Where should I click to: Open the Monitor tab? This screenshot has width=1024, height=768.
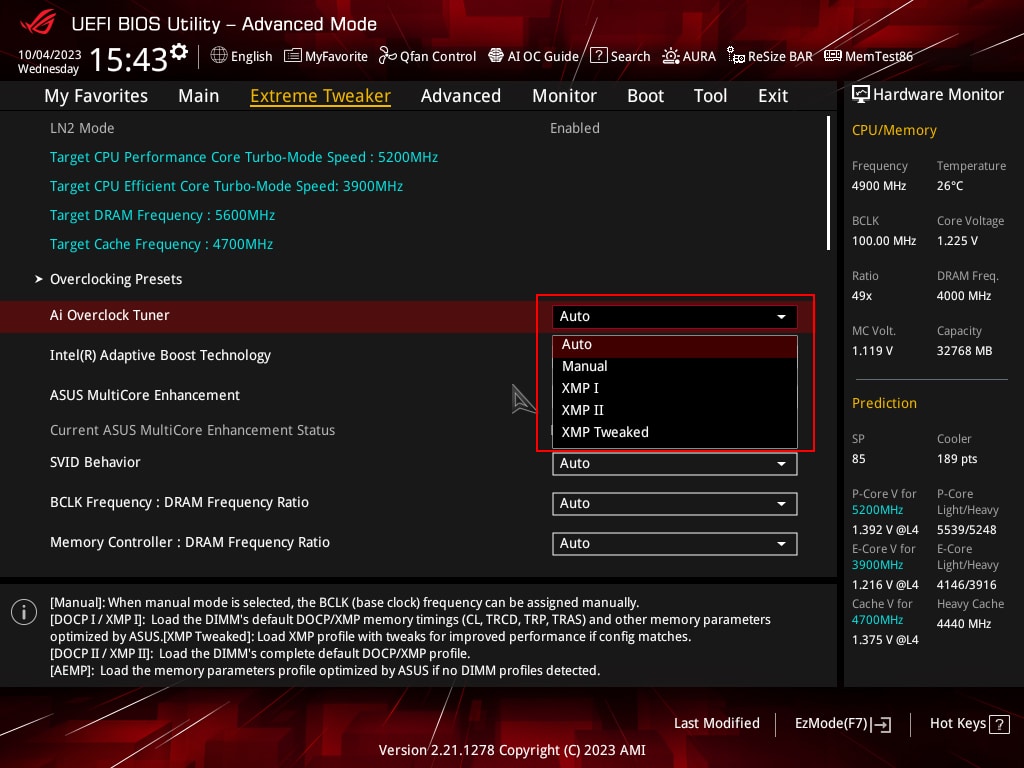[564, 96]
